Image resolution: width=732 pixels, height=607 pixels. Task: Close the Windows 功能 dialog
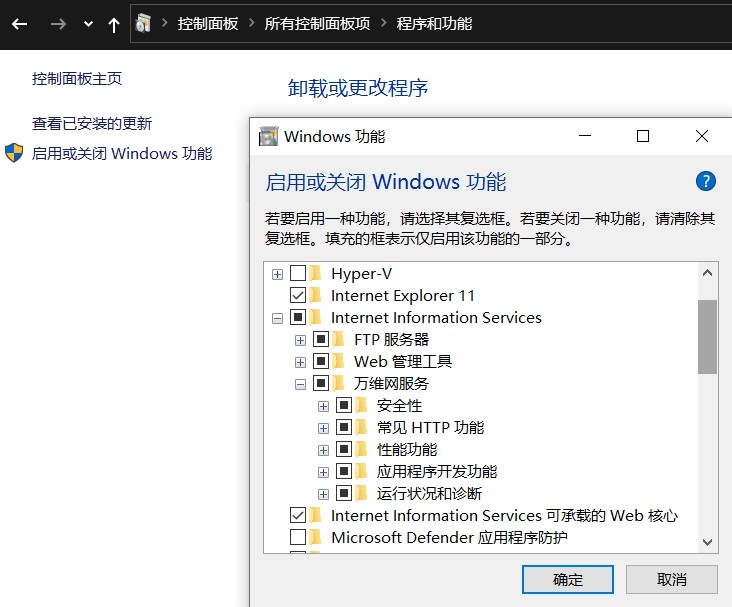(x=702, y=136)
